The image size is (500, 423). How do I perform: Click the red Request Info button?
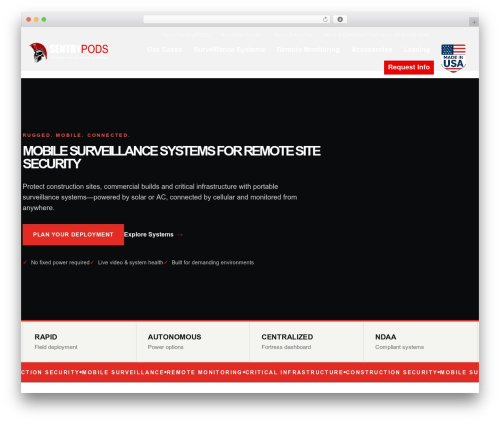click(x=409, y=67)
